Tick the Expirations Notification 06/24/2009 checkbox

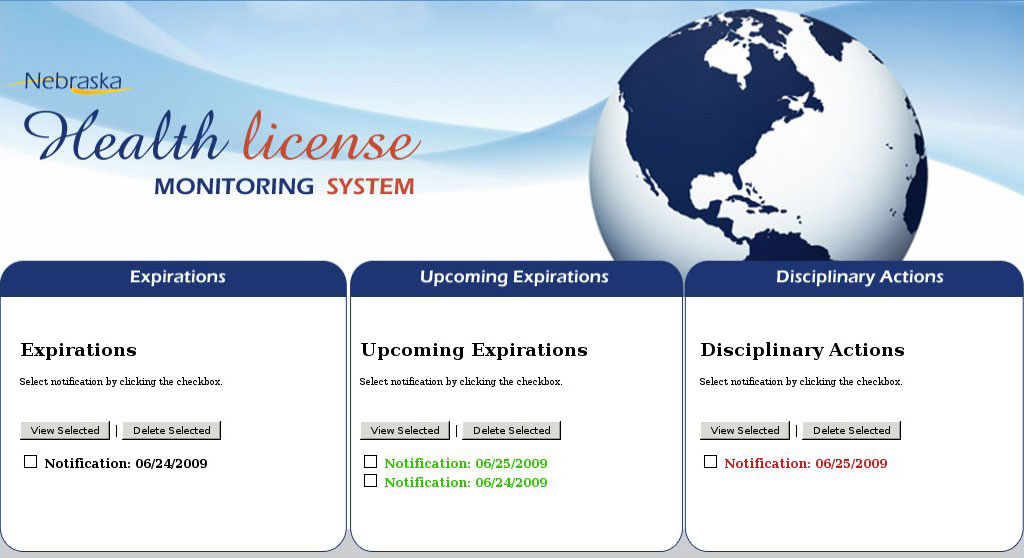pyautogui.click(x=30, y=462)
